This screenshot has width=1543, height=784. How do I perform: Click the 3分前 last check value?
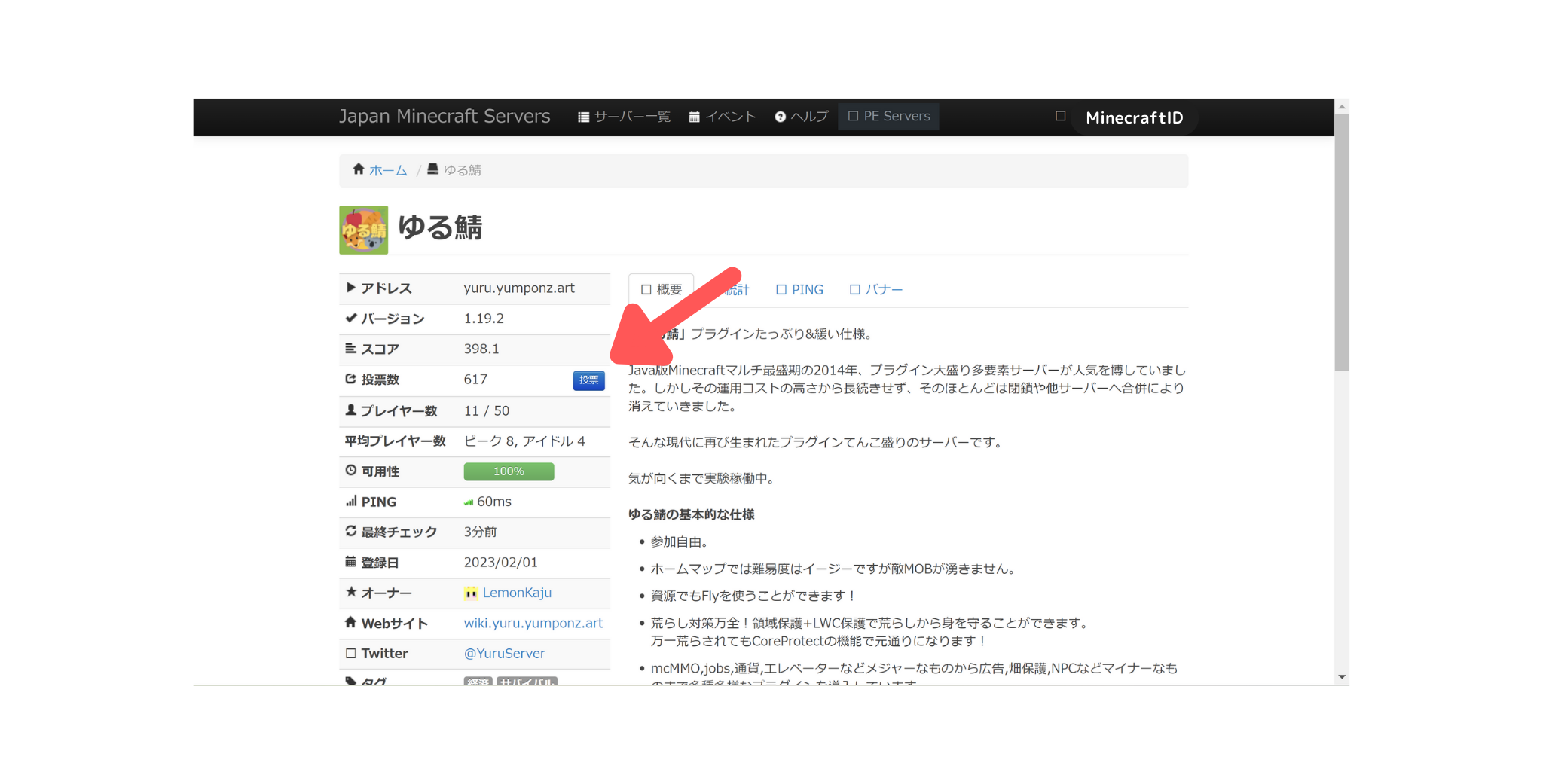pyautogui.click(x=481, y=532)
